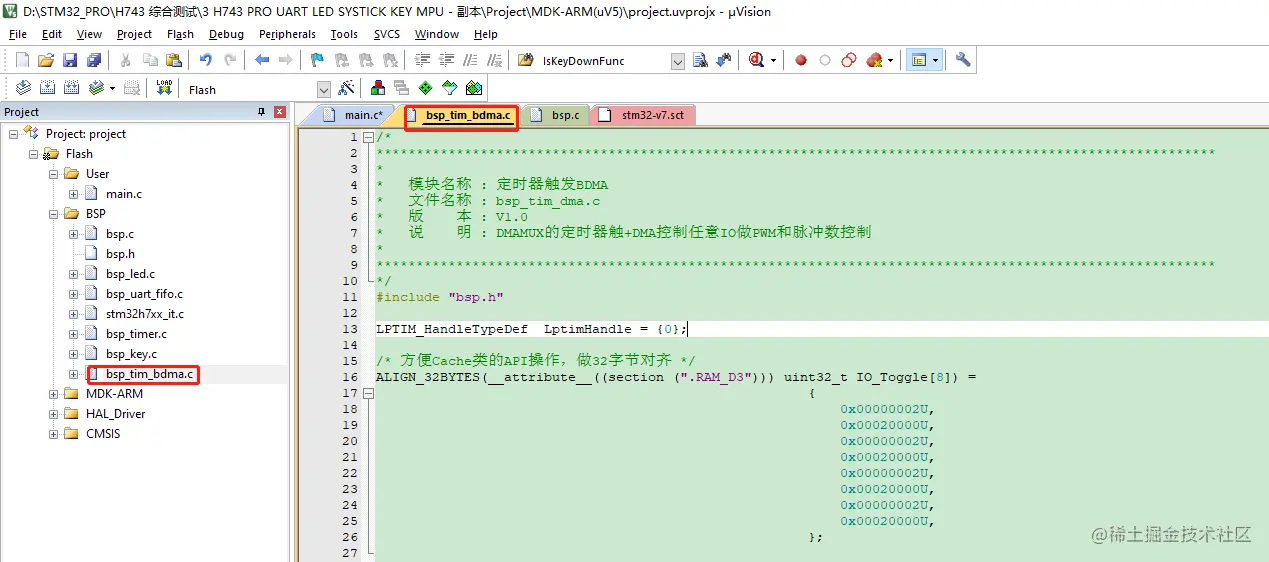Paste from clipboard icon

[174, 60]
